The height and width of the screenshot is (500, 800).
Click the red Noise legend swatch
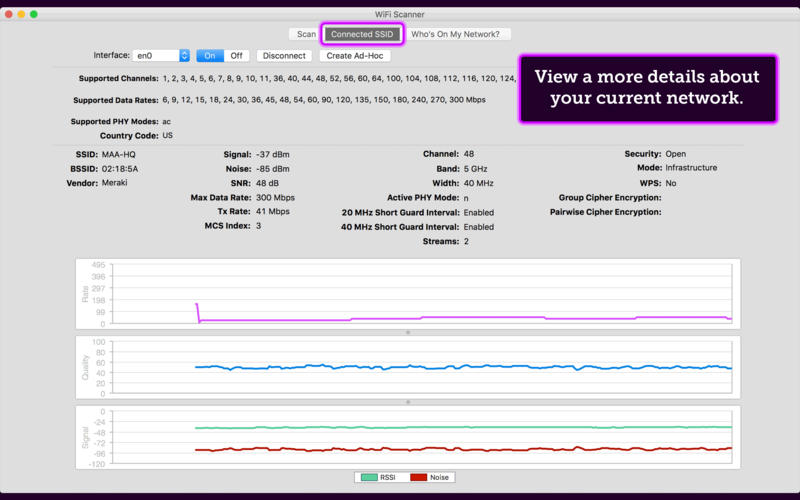tap(418, 478)
